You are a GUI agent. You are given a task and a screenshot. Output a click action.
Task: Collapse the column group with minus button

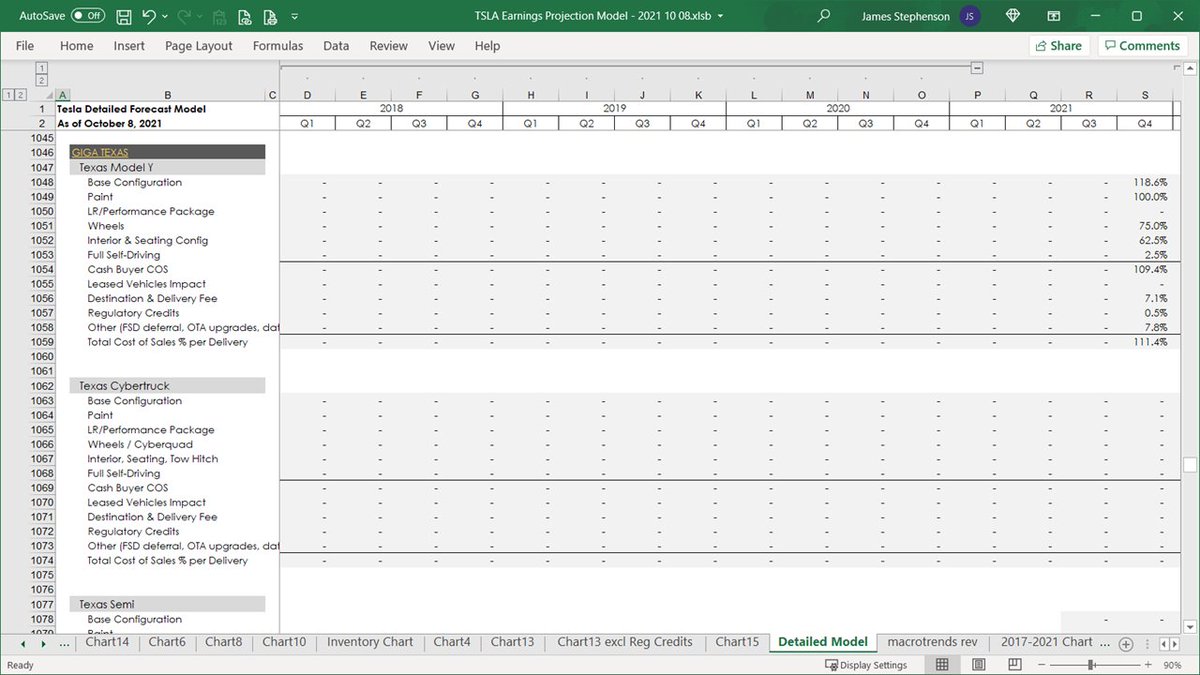point(977,68)
